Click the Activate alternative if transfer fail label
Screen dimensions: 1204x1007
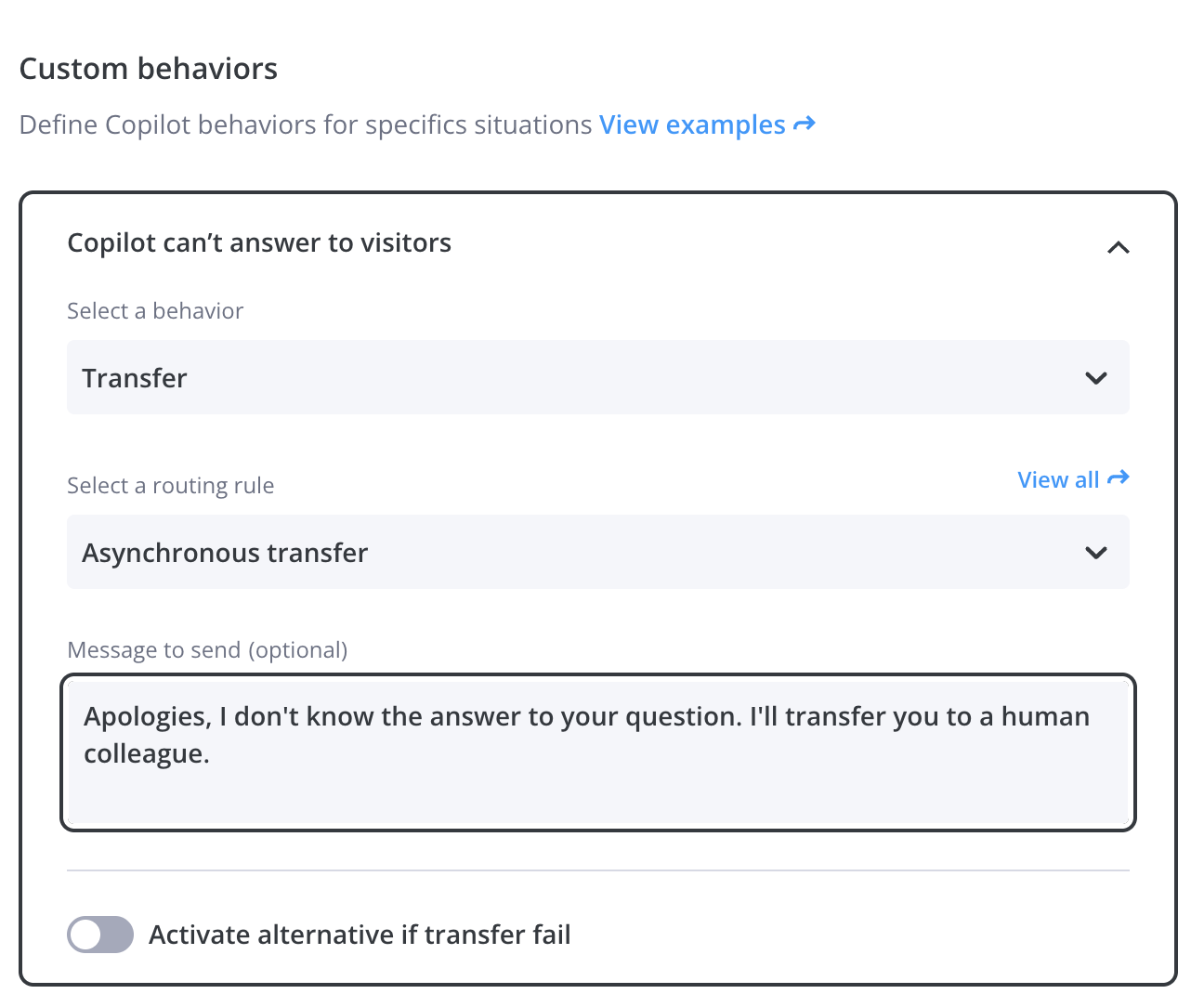tap(360, 935)
